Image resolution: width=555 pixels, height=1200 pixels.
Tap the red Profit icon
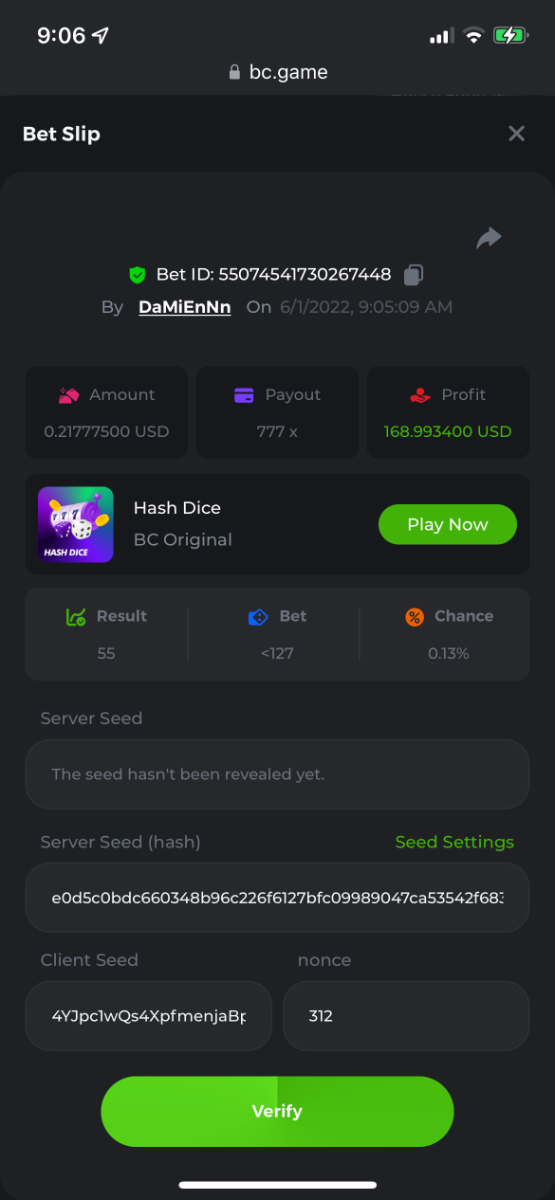(x=420, y=395)
